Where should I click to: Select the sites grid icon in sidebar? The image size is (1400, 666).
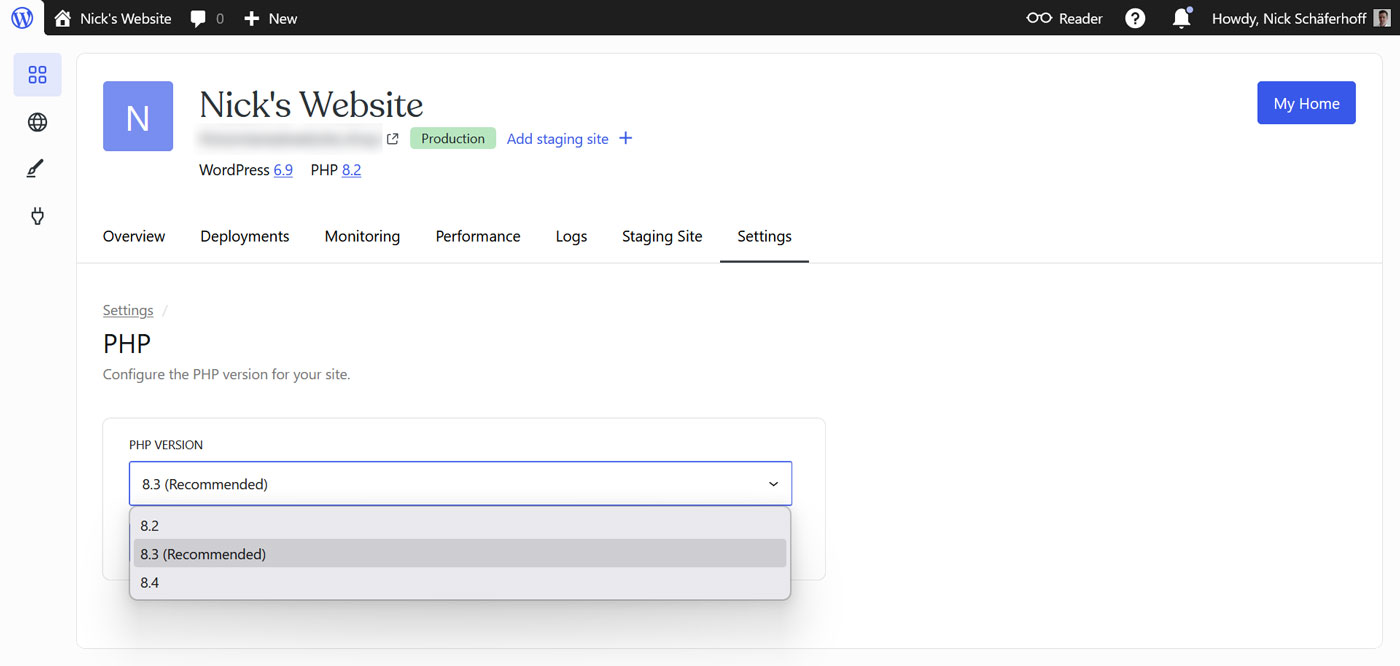click(x=37, y=74)
